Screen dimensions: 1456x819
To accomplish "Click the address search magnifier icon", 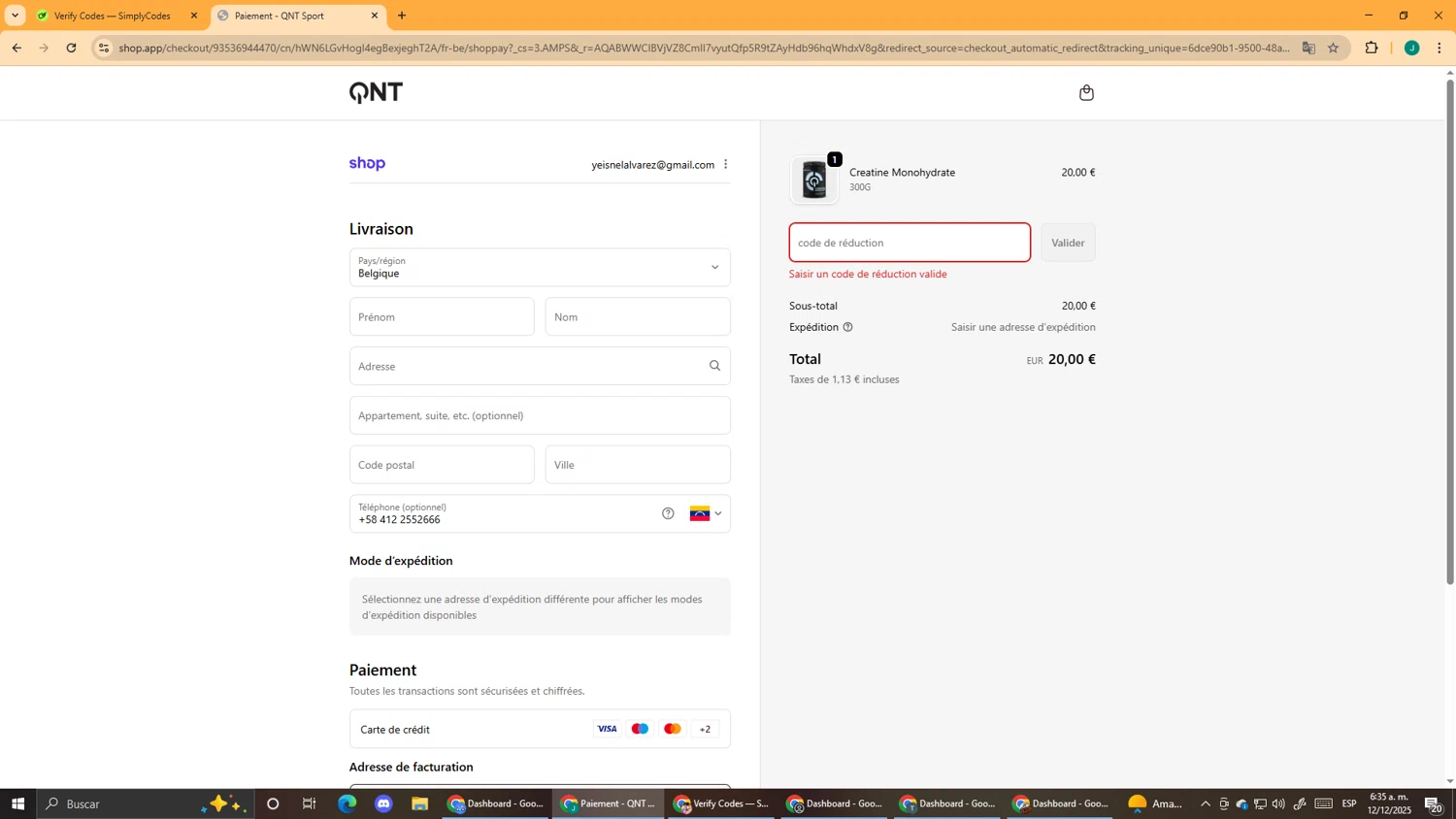I will pyautogui.click(x=714, y=366).
